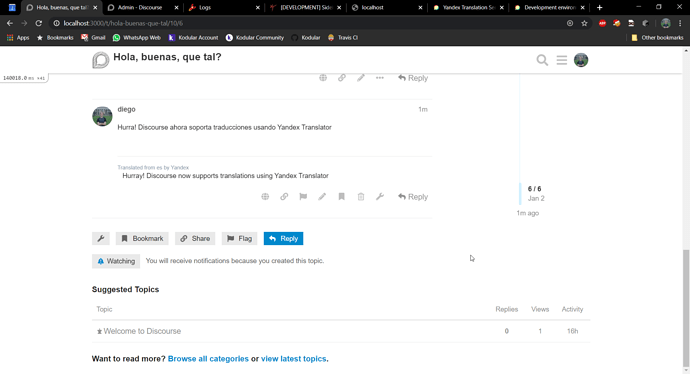690x374 pixels.
Task: Reply to the previous post
Action: coord(413,78)
